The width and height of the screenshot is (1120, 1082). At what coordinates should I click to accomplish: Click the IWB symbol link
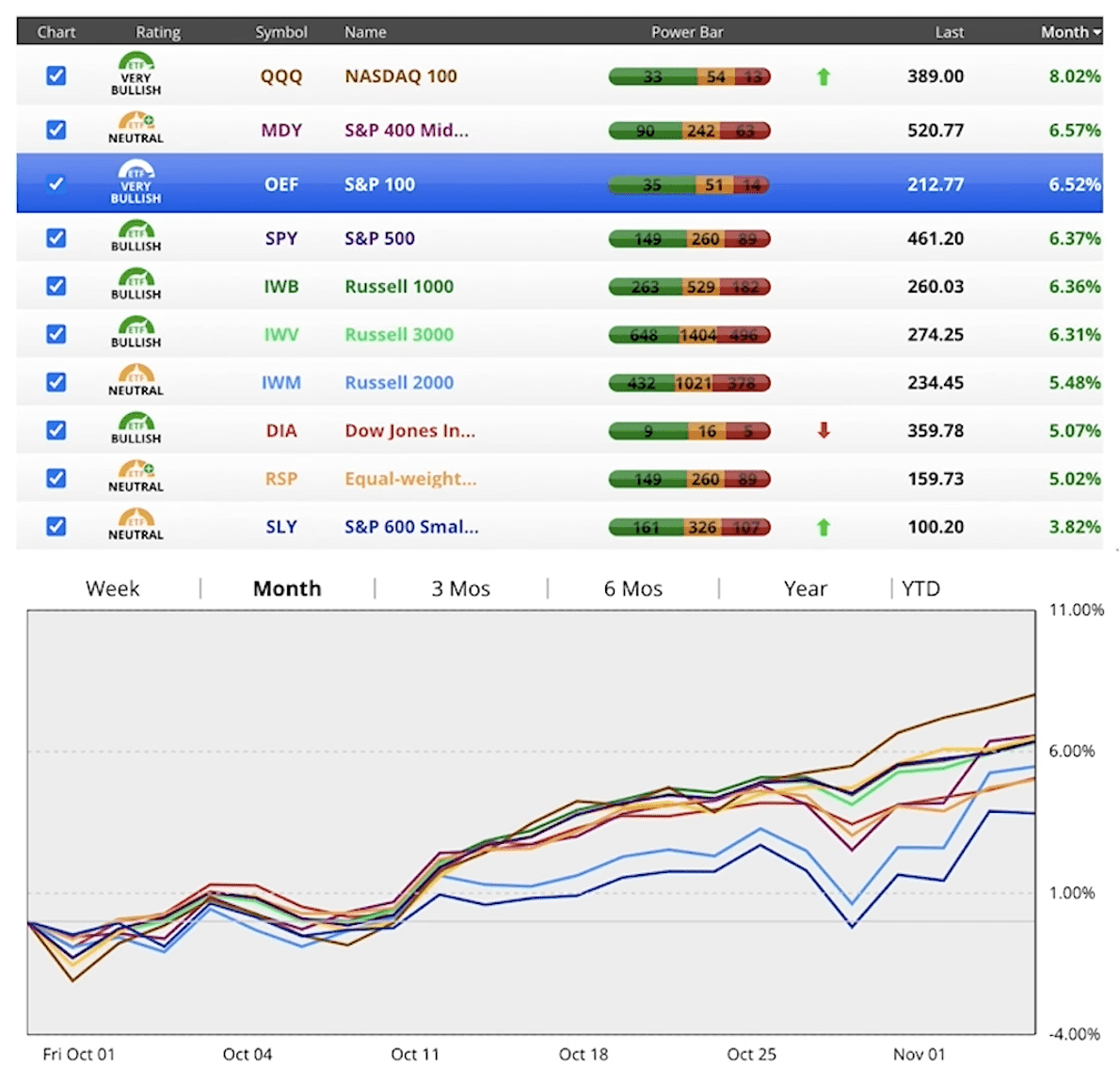(281, 286)
